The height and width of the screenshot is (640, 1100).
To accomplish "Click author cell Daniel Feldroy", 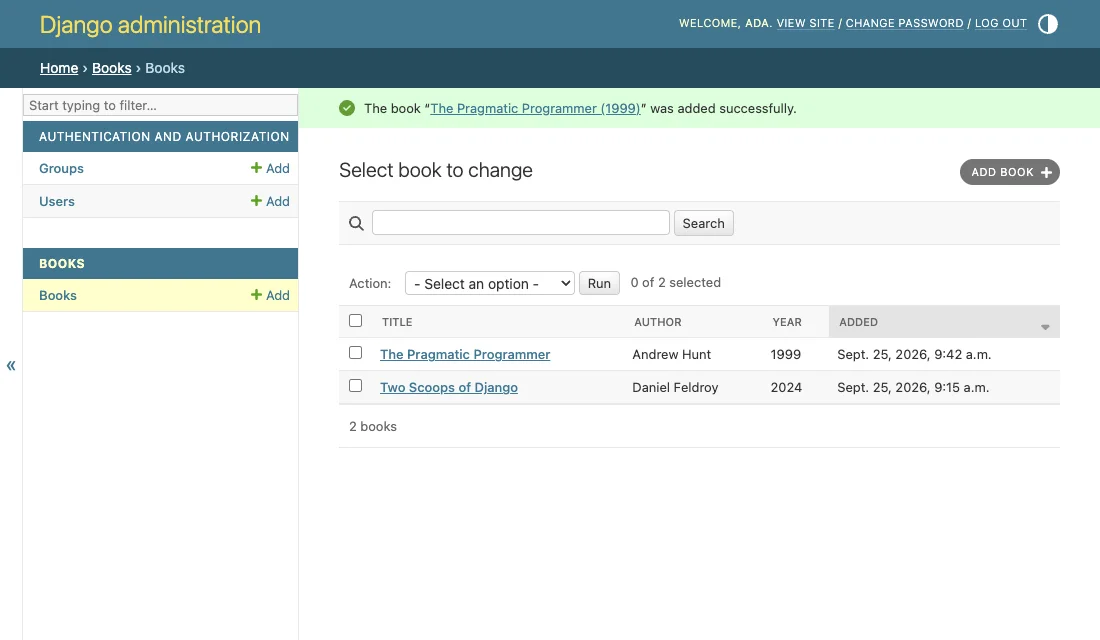I will pyautogui.click(x=675, y=387).
